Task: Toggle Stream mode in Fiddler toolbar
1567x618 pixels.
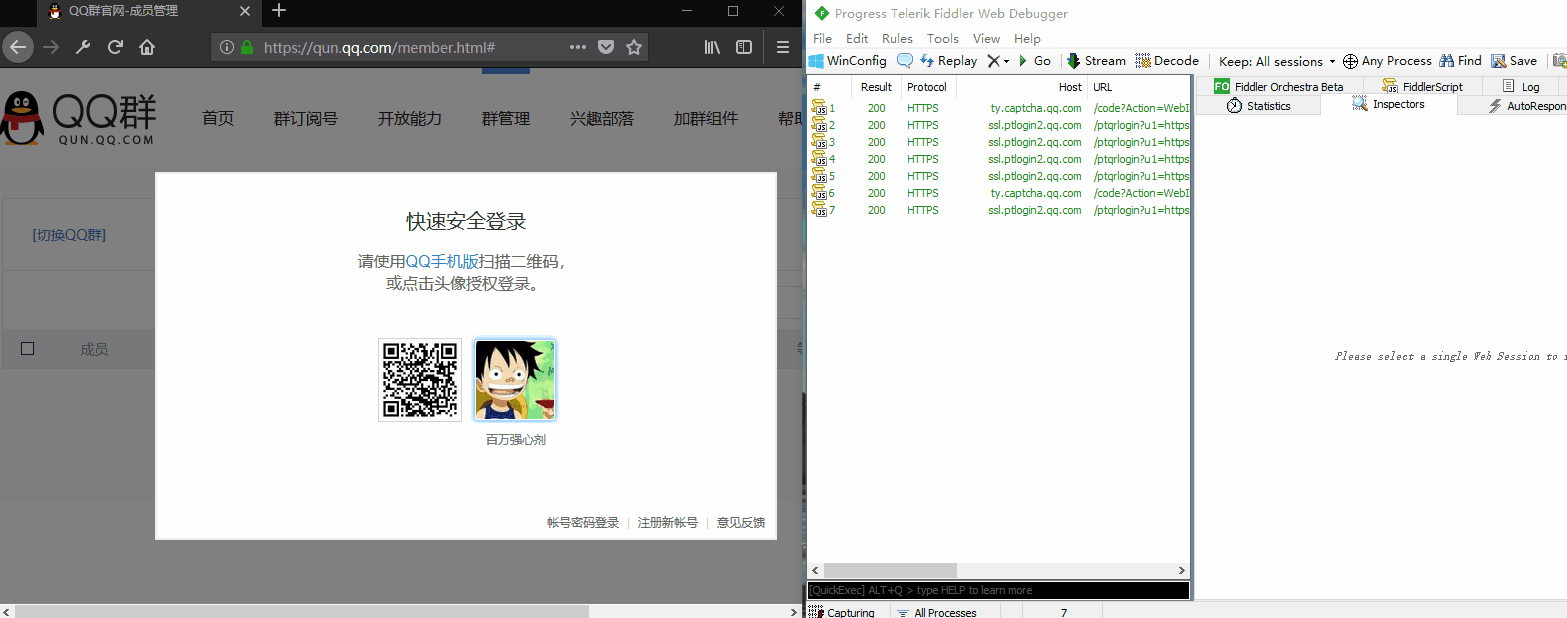Action: tap(1096, 61)
